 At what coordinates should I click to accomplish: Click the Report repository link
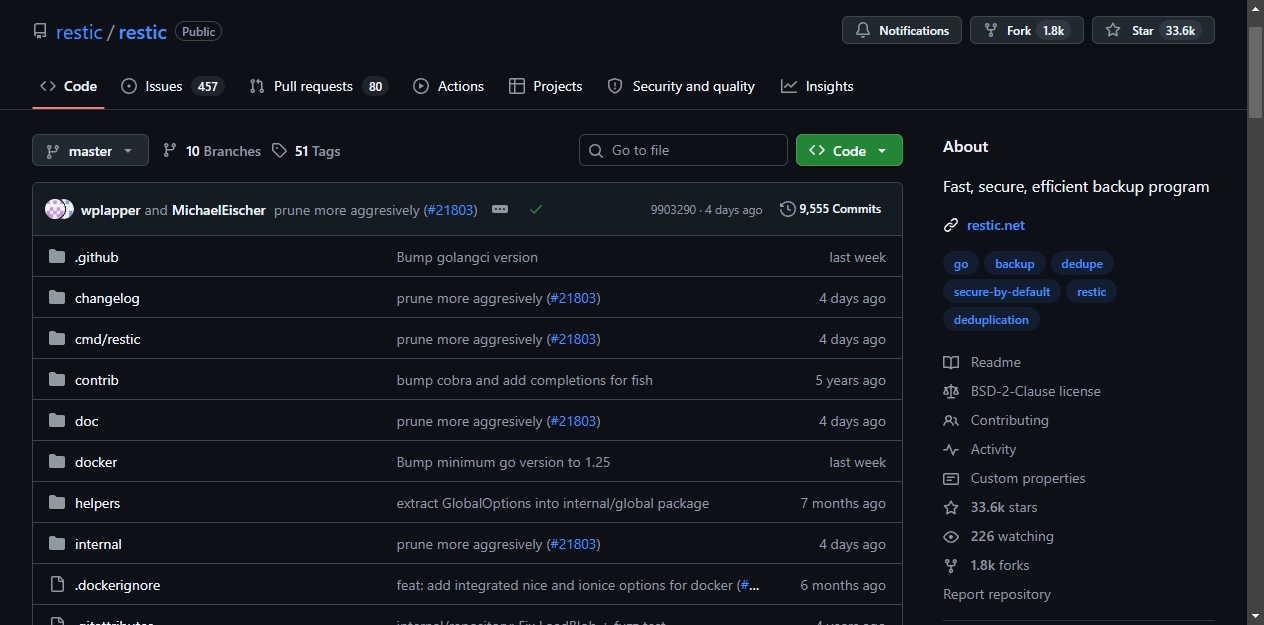(x=997, y=594)
